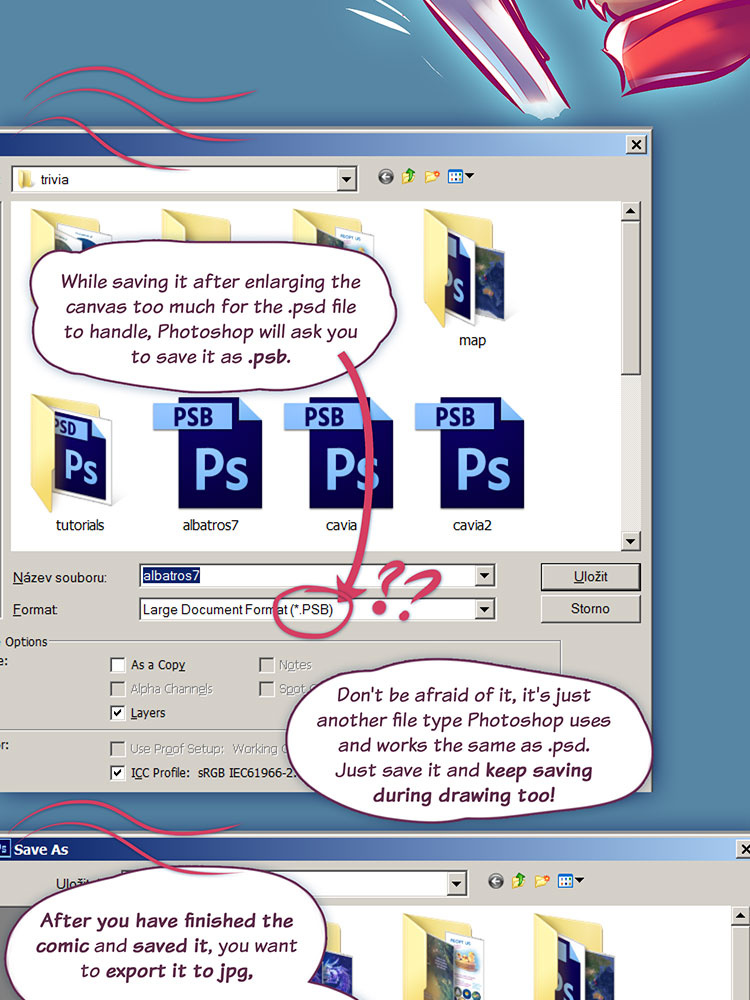
Task: Expand the file name dropdown arrow
Action: 485,576
